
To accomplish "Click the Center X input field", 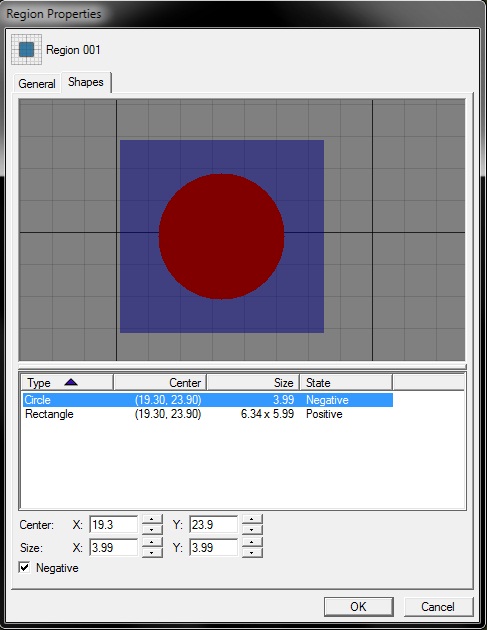I will pyautogui.click(x=113, y=525).
